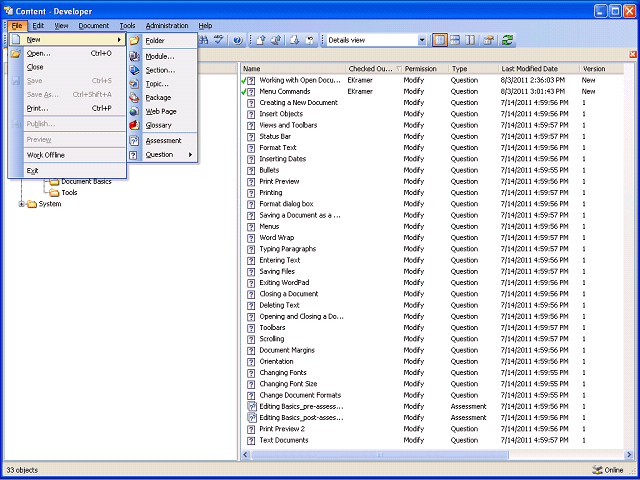640x480 pixels.
Task: Click the horizontal scrollbar right arrow
Action: pos(629,455)
